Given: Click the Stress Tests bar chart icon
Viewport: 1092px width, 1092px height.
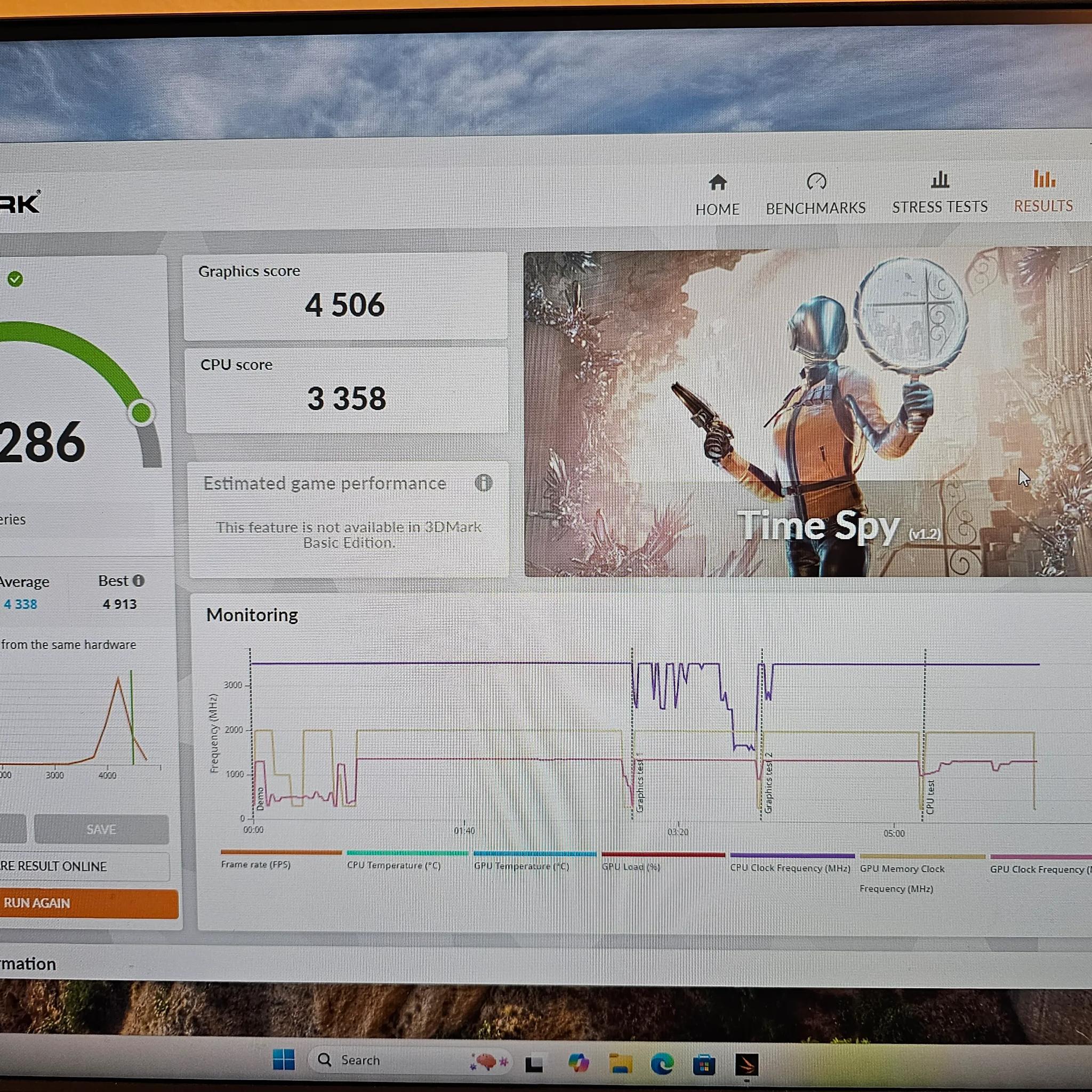Looking at the screenshot, I should (940, 180).
